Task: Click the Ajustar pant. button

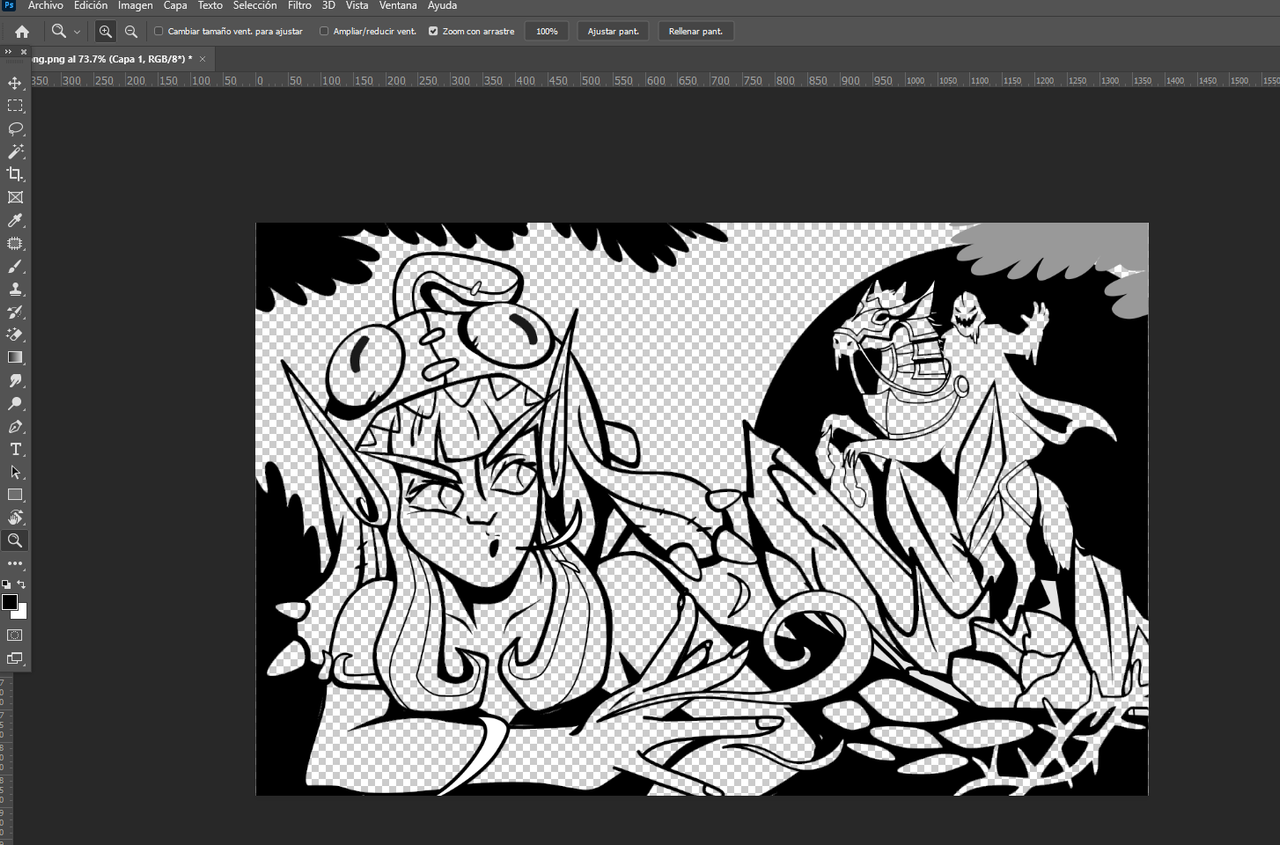Action: tap(613, 31)
